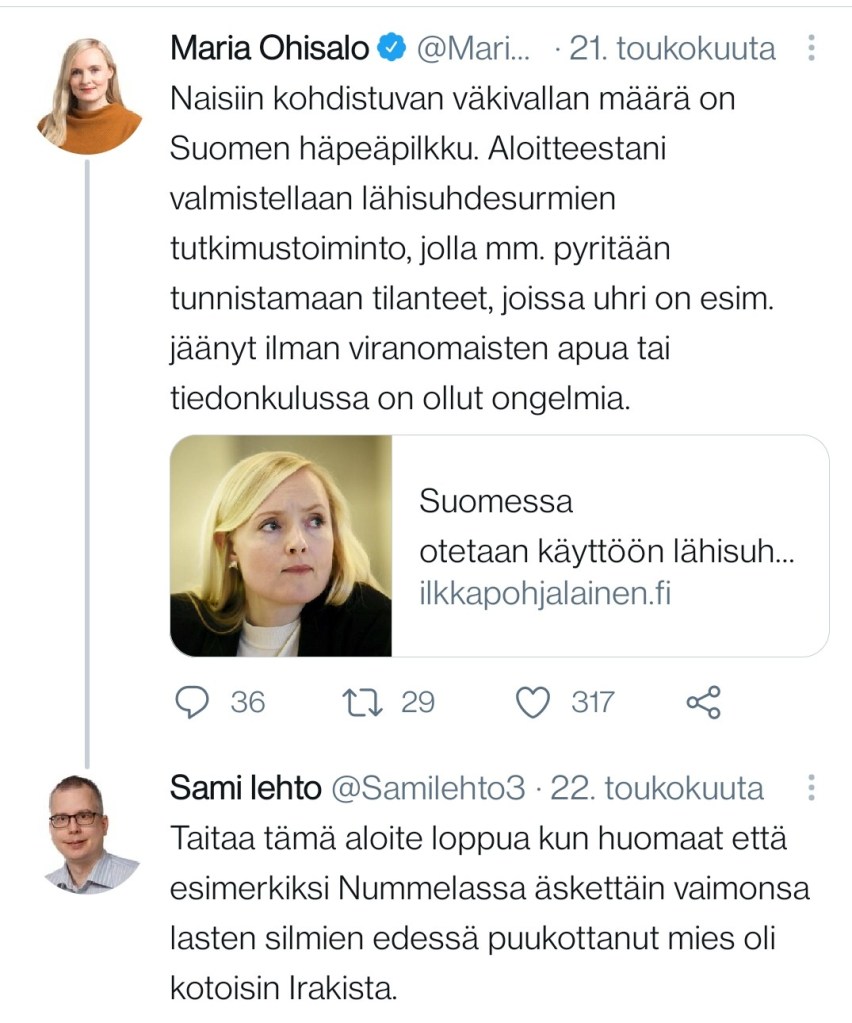Click the Maria Ohisalo display name

[271, 48]
